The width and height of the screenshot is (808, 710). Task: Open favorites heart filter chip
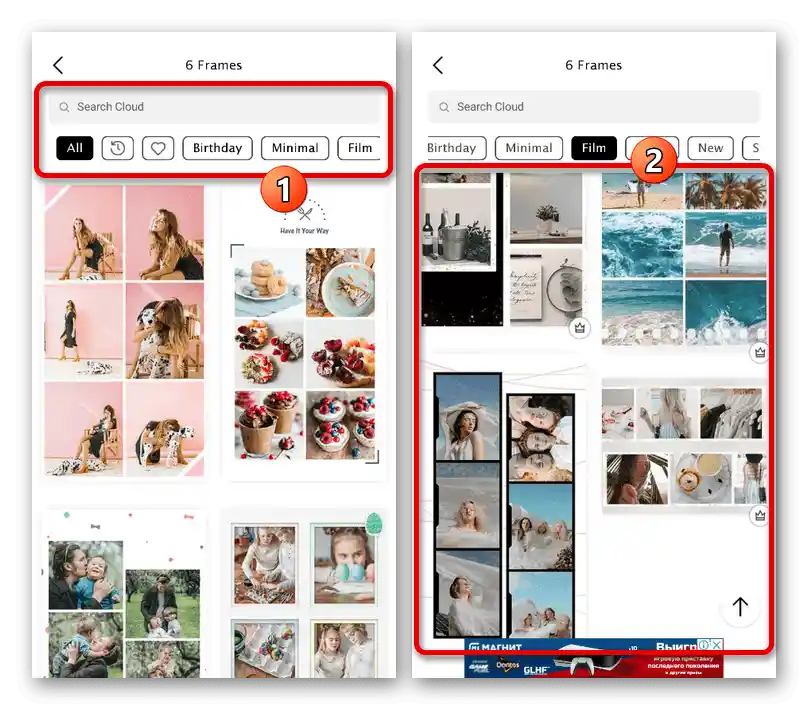coord(158,148)
